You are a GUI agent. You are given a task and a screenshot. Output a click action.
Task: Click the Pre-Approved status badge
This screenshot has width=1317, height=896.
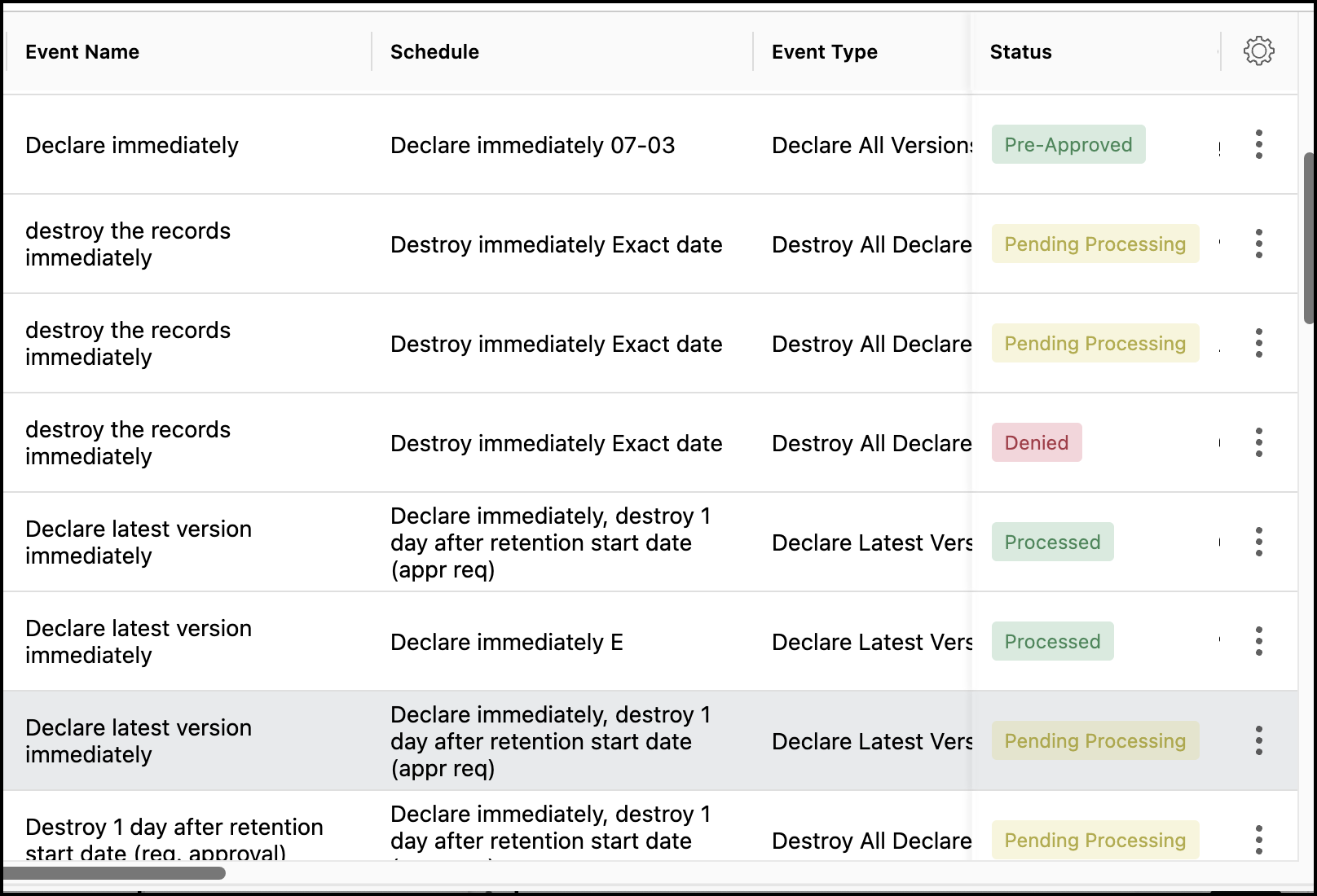(1068, 145)
